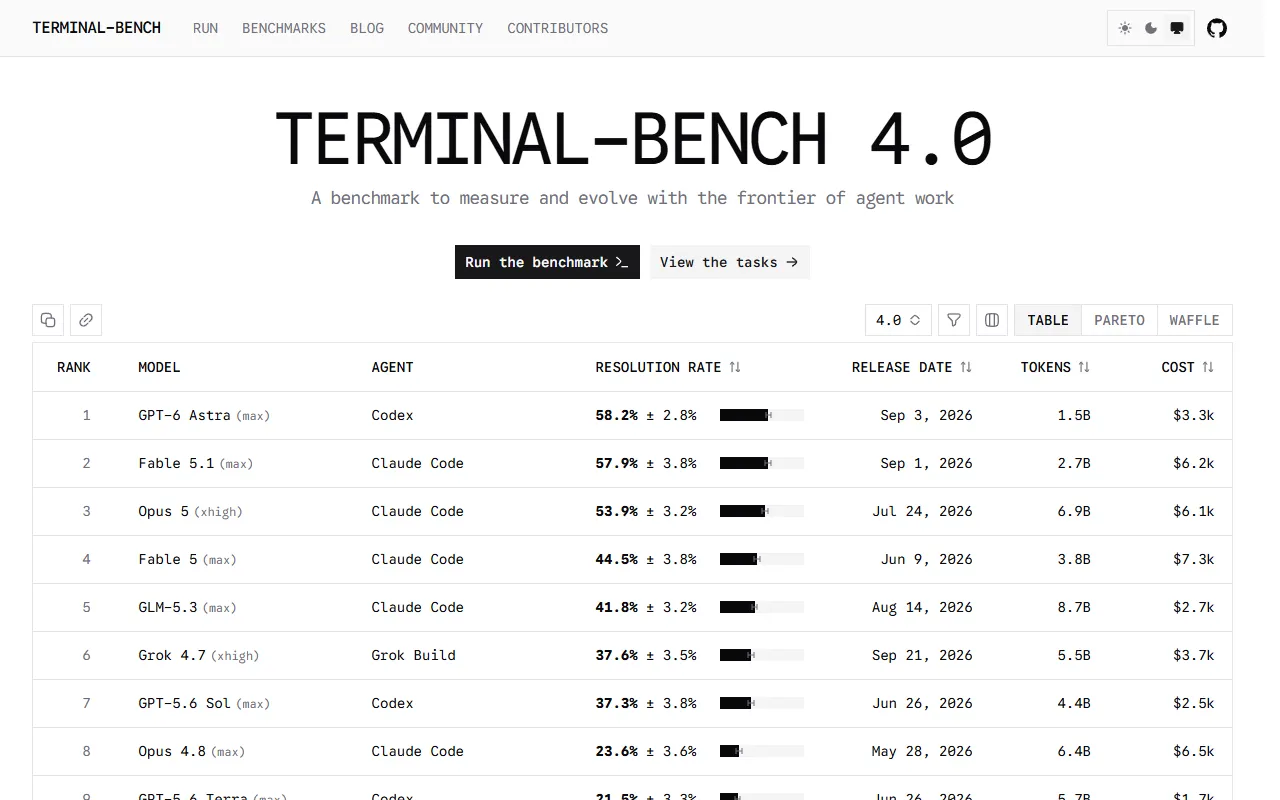Viewport: 1280px width, 800px height.
Task: Click the Jul 24, 2026 release date
Action: (x=922, y=511)
